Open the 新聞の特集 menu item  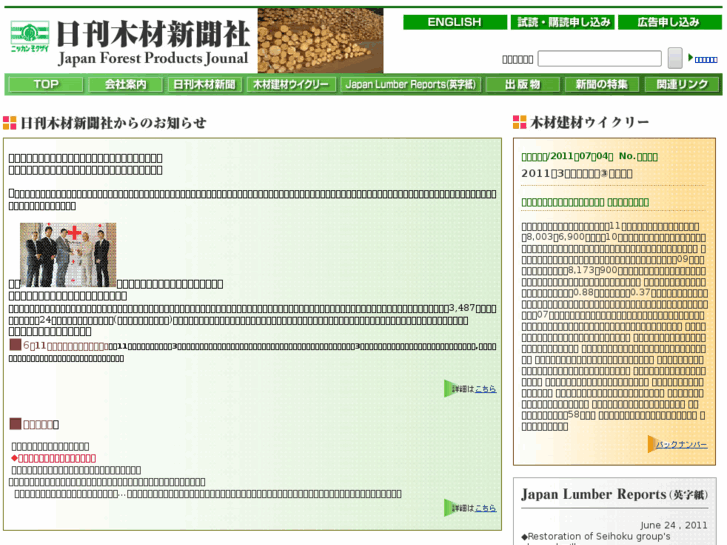coord(602,84)
